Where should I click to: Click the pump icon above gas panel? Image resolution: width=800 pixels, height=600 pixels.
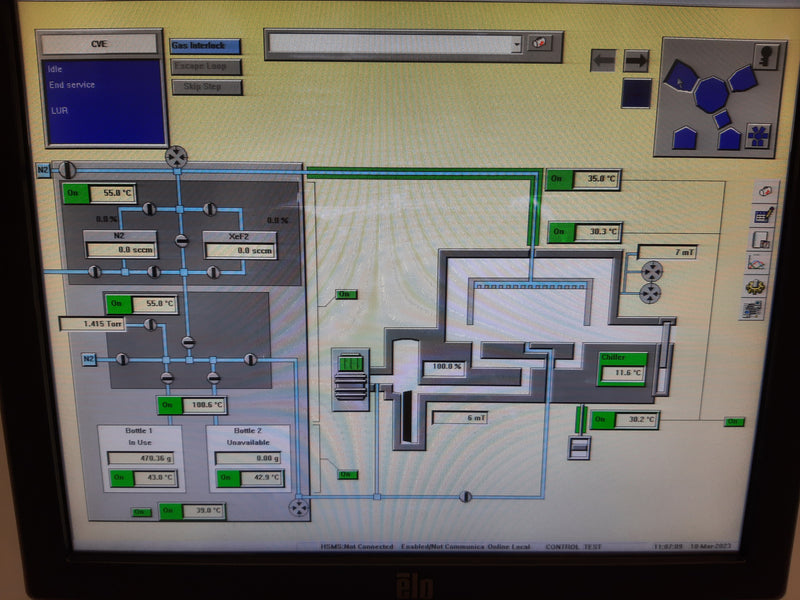pos(177,156)
